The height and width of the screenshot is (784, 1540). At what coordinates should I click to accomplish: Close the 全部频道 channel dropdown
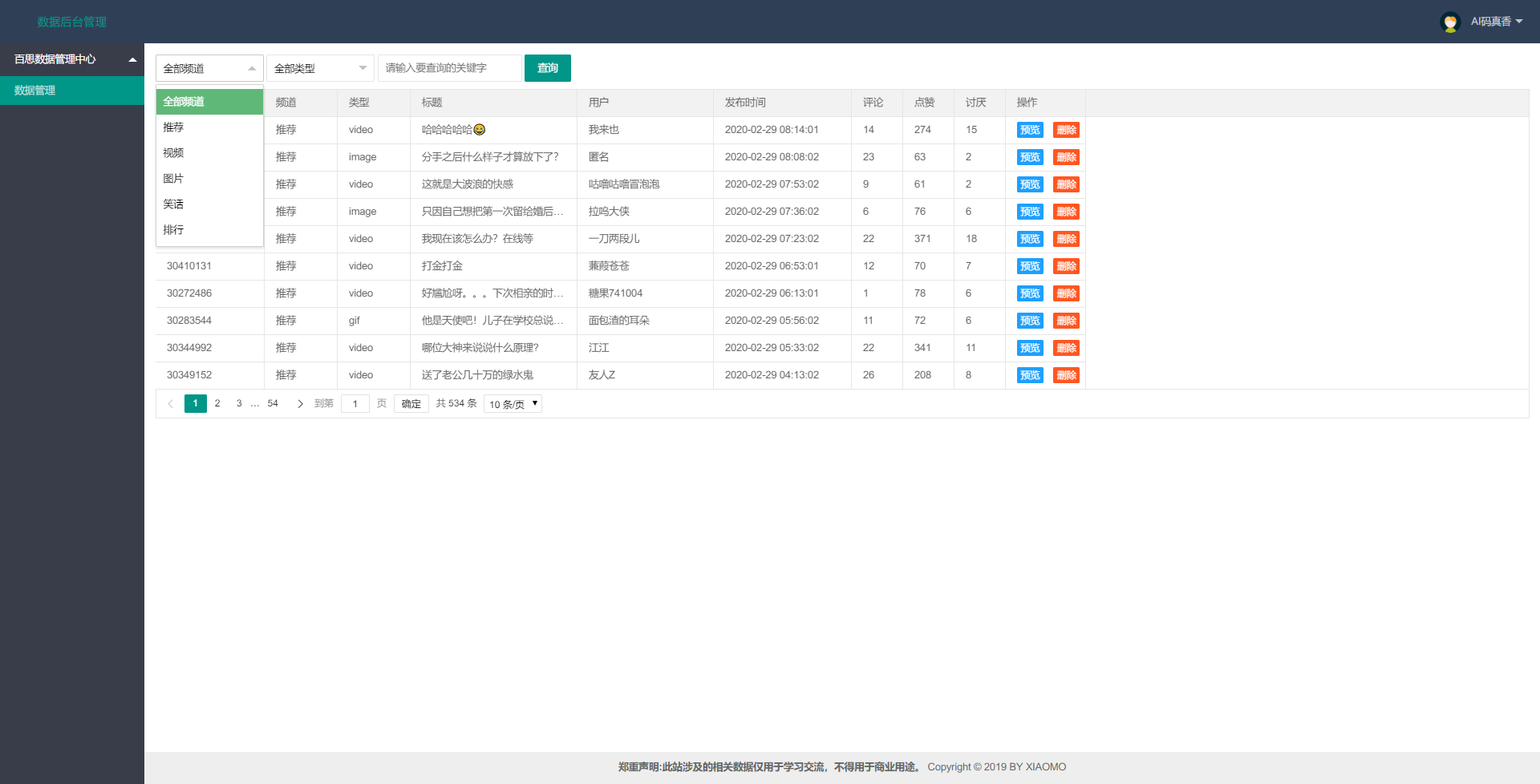(209, 68)
